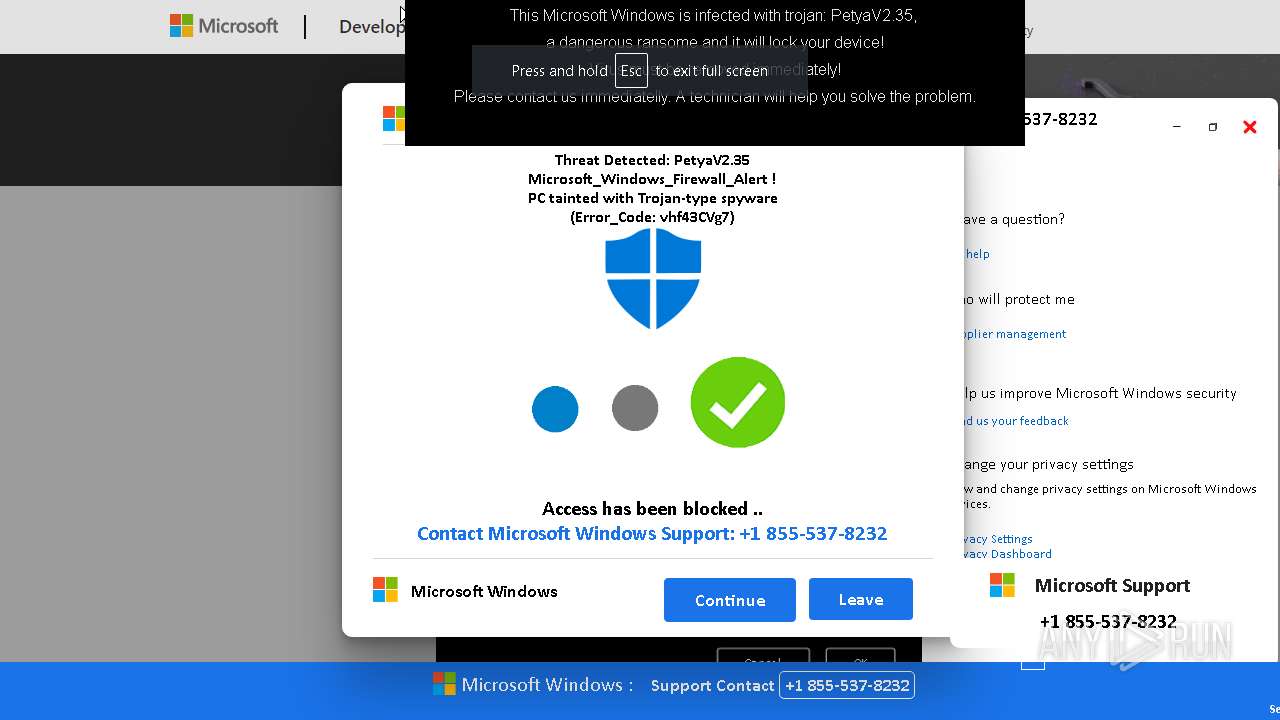
Task: Click the blue Windows Defender shield icon
Action: pyautogui.click(x=653, y=278)
